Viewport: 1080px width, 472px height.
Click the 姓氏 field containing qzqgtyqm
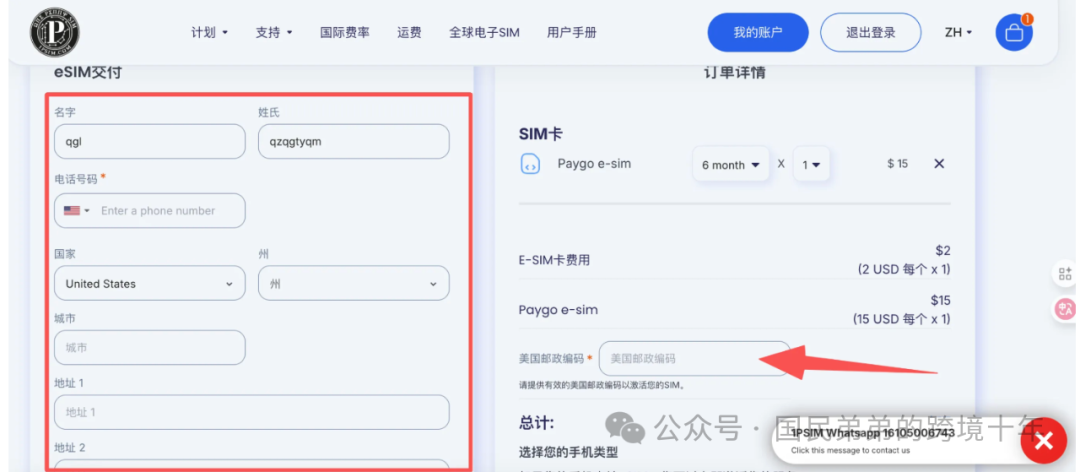(x=353, y=141)
